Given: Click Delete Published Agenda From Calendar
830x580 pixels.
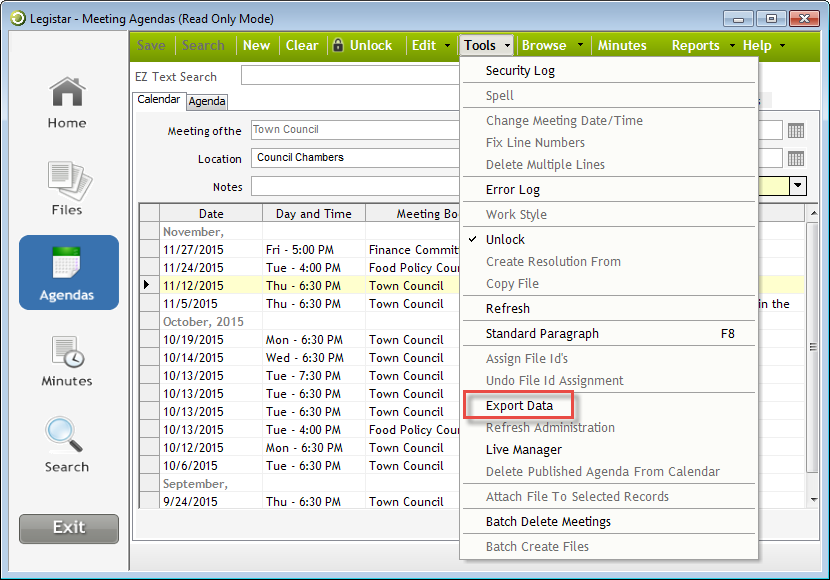Looking at the screenshot, I should coord(609,472).
